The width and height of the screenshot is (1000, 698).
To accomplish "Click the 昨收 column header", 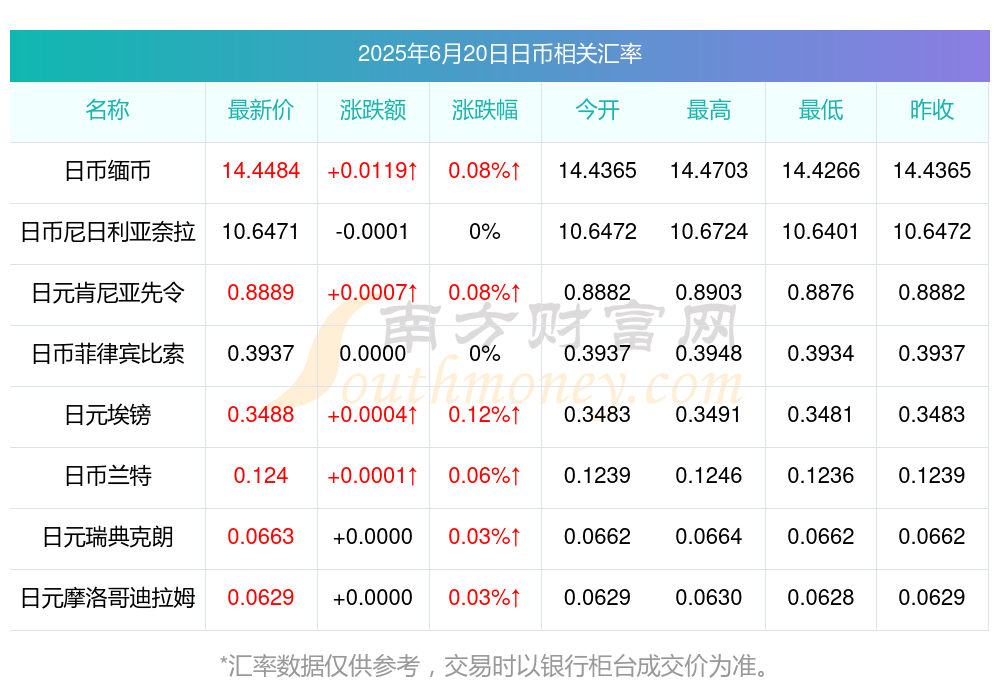I will 932,110.
